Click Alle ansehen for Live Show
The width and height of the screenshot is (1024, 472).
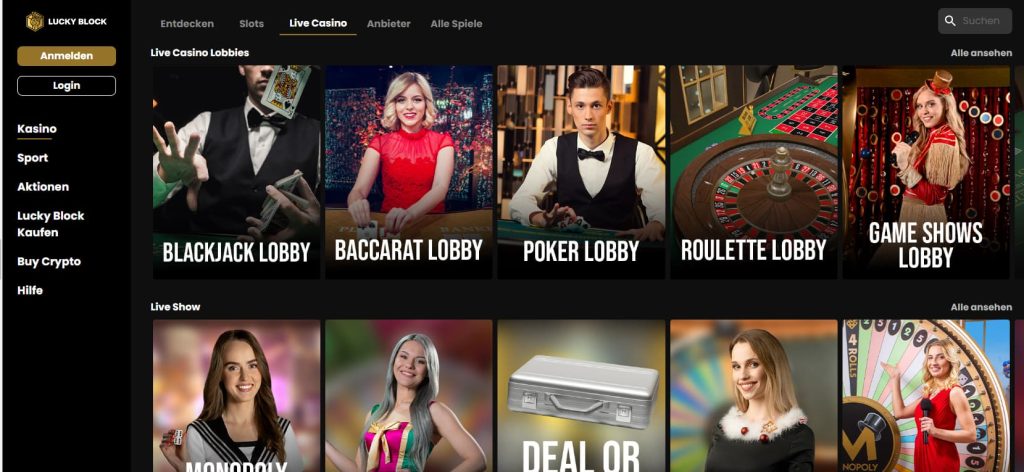(981, 307)
